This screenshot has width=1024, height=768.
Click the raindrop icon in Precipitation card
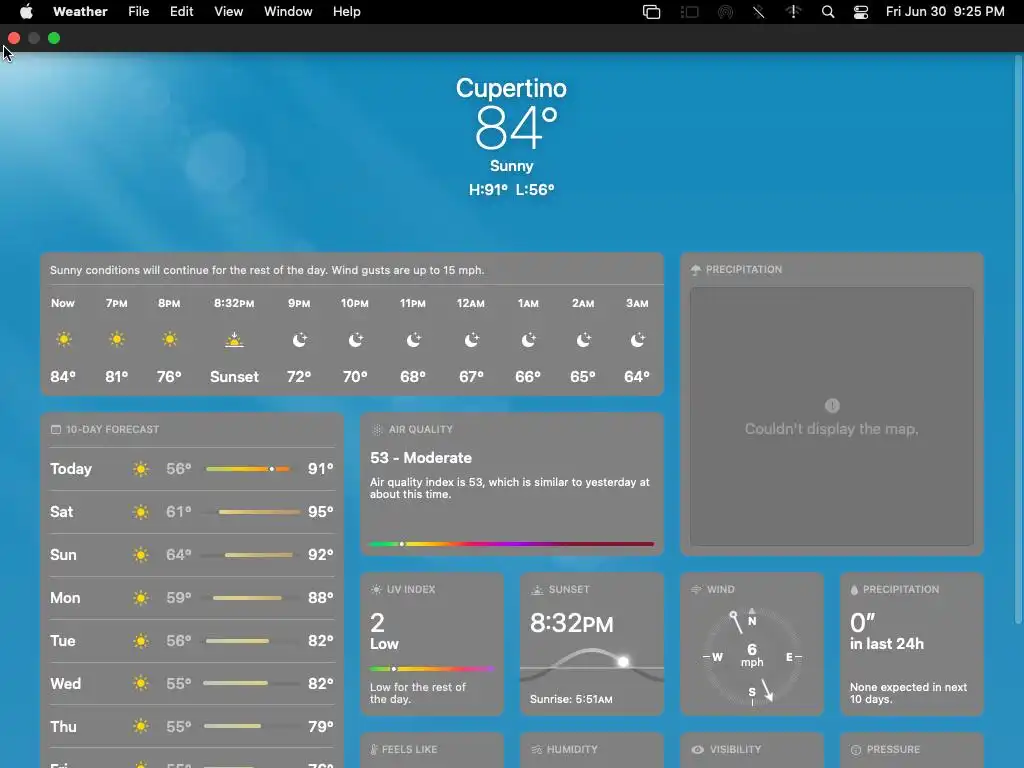[x=854, y=589]
